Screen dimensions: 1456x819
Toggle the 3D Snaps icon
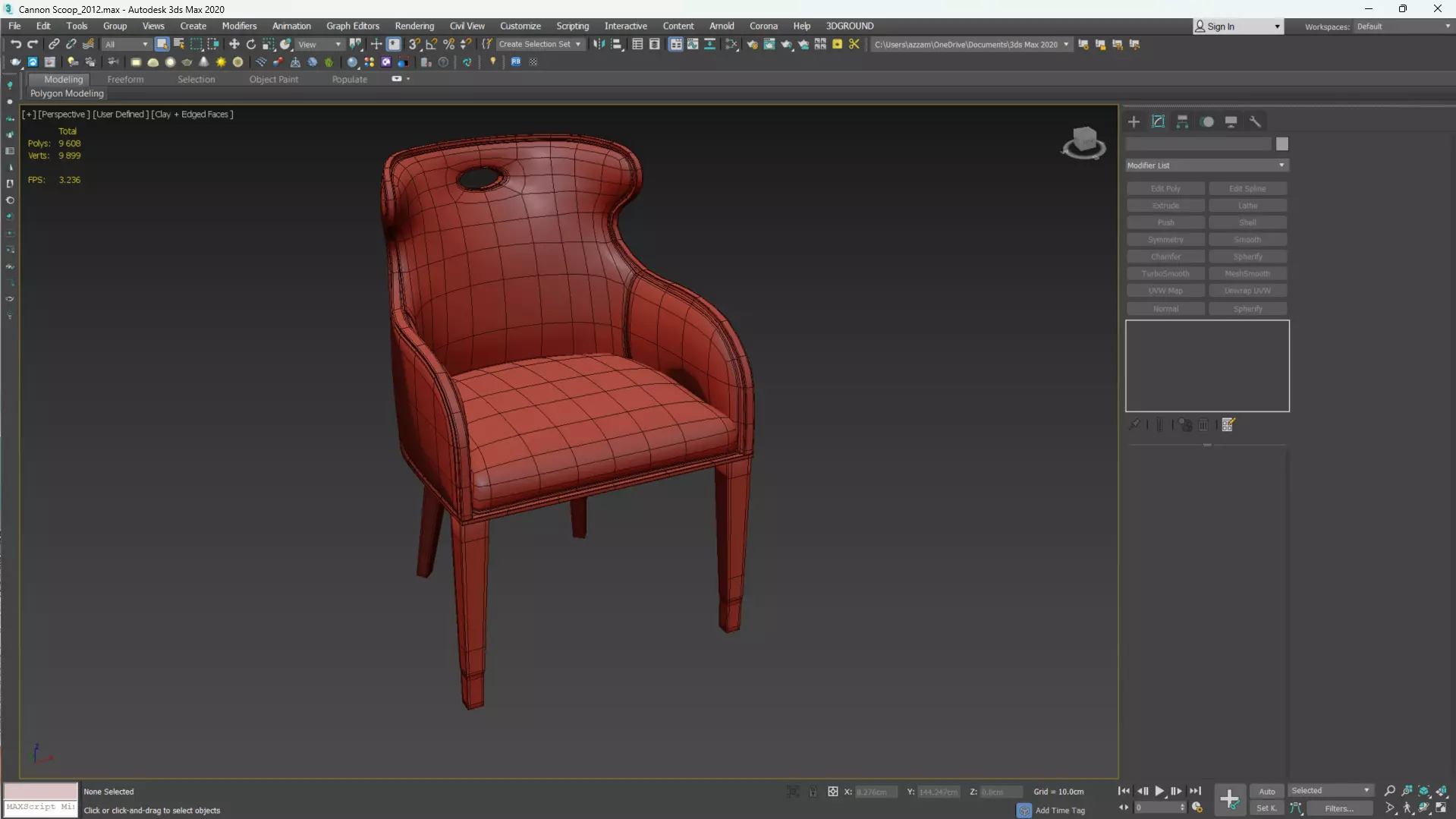pyautogui.click(x=414, y=44)
